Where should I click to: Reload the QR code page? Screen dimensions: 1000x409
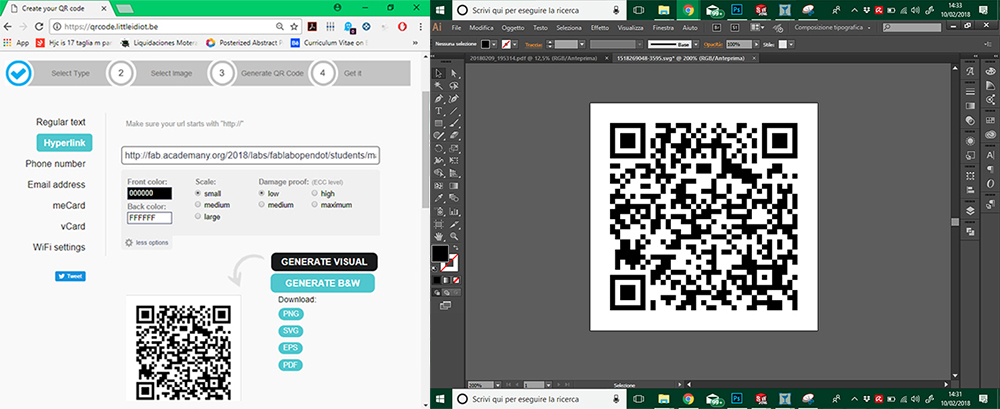pos(39,27)
